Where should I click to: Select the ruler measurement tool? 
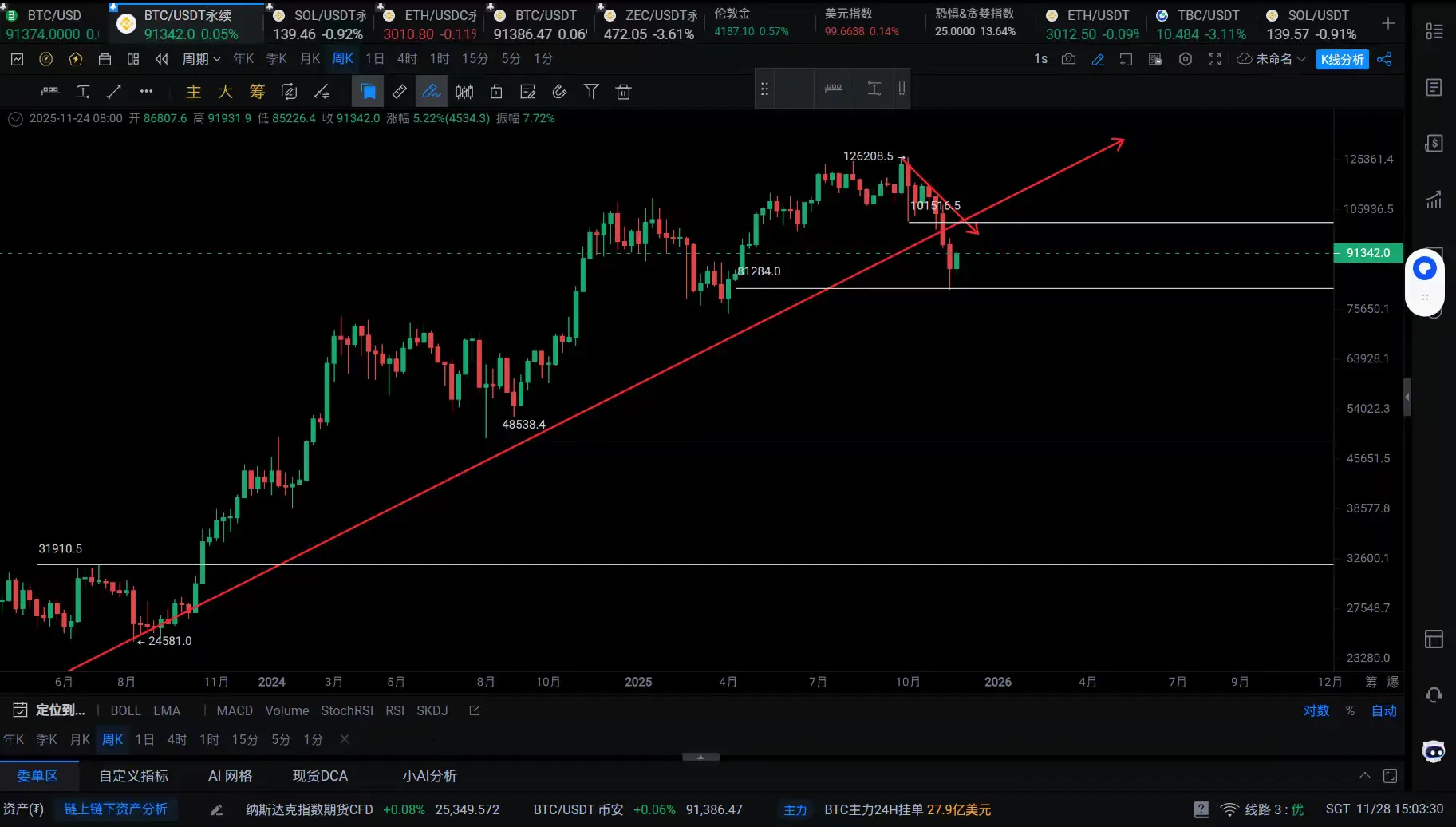tap(400, 92)
